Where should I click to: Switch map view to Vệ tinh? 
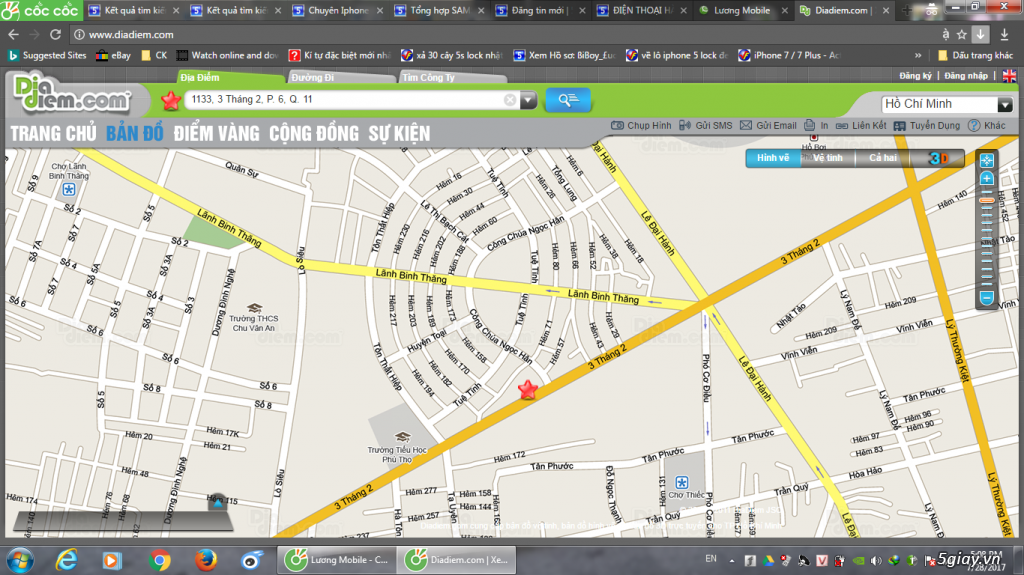(827, 158)
